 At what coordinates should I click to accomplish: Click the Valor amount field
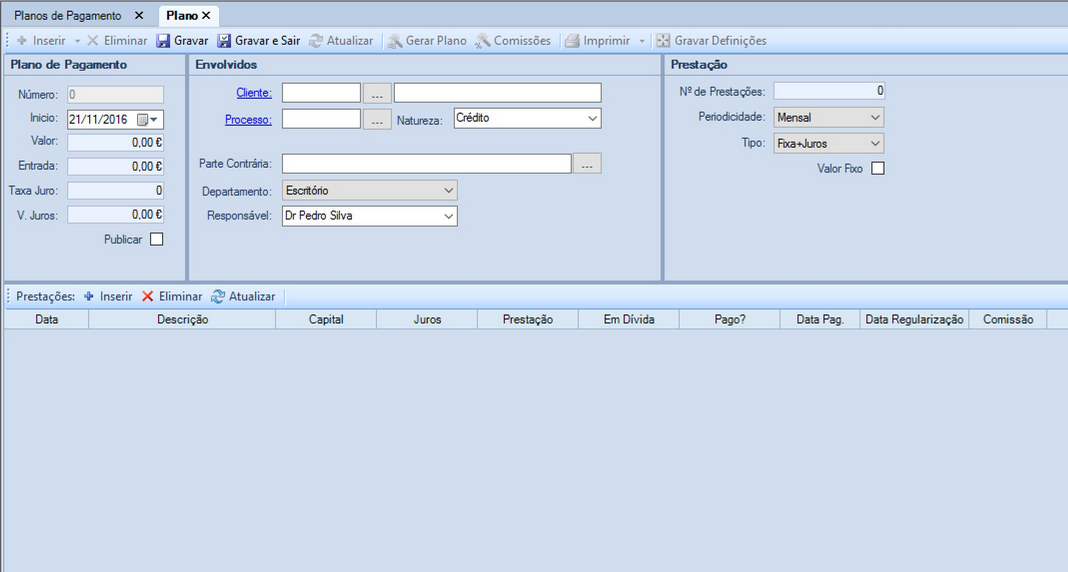116,142
